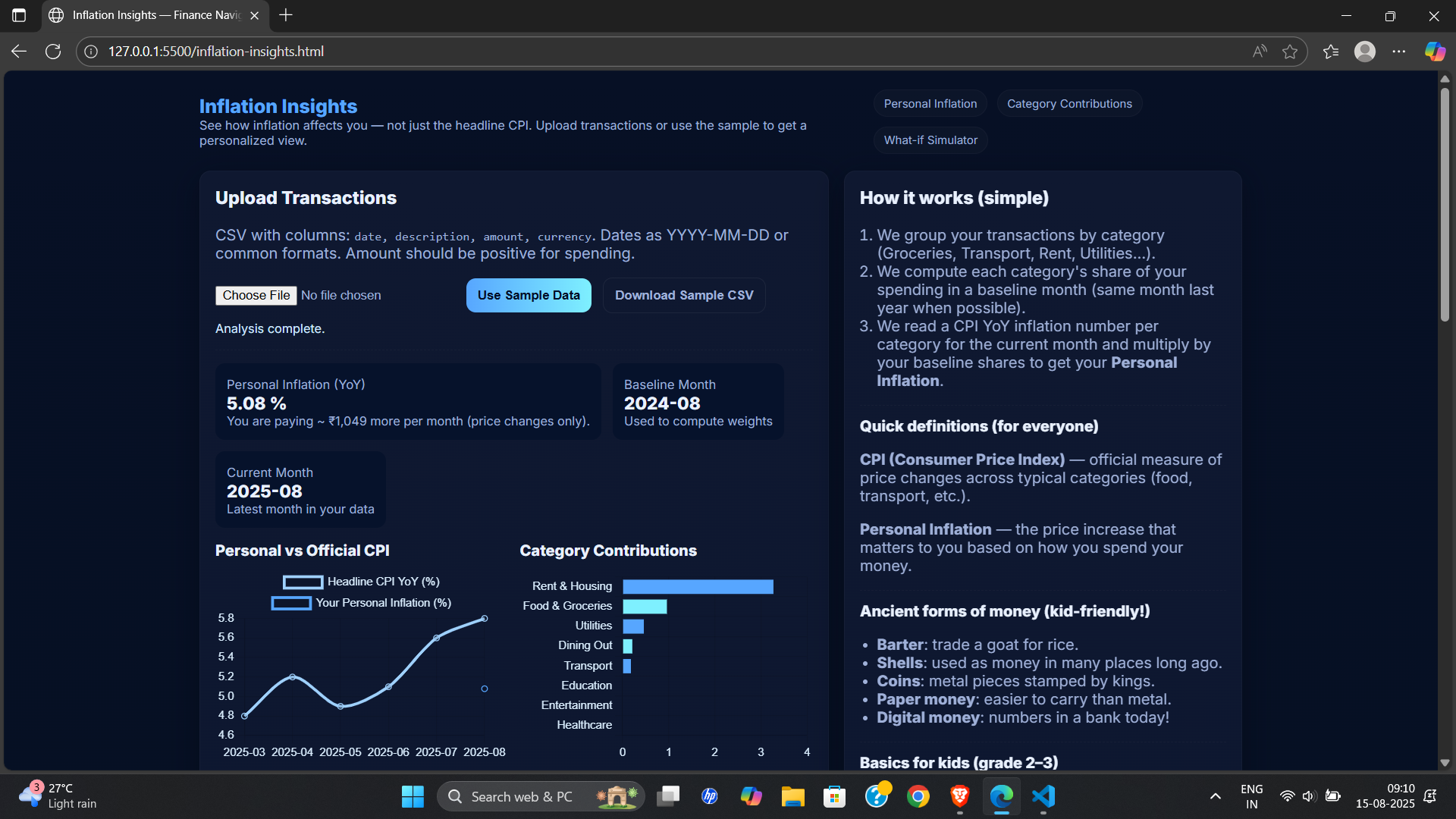This screenshot has width=1456, height=819.
Task: Jump to the Personal Inflation section
Action: (930, 104)
